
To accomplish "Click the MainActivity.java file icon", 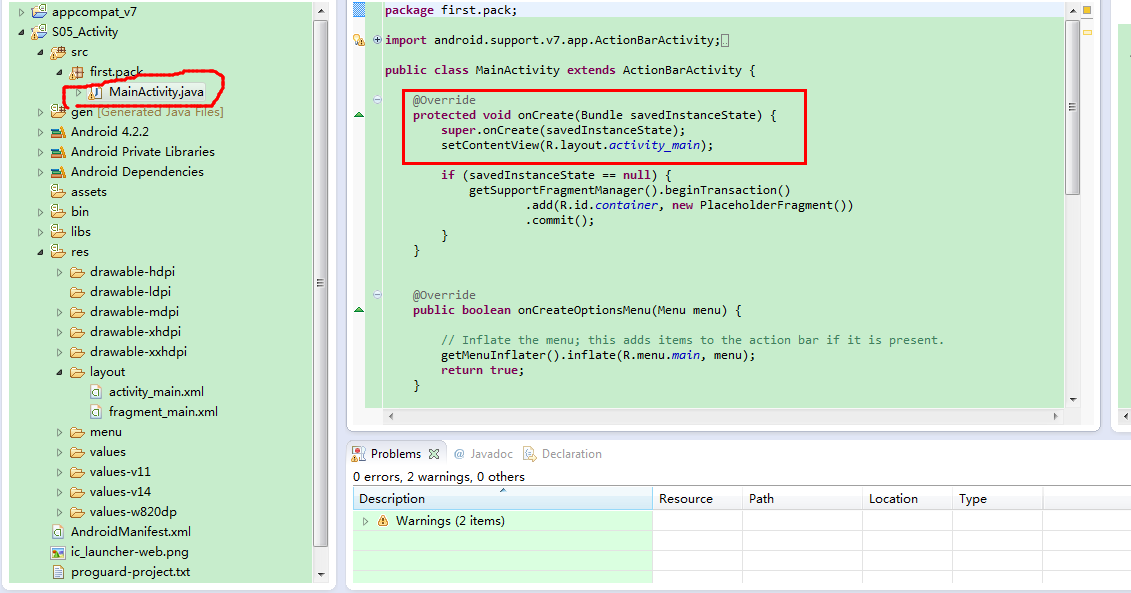I will pyautogui.click(x=94, y=92).
